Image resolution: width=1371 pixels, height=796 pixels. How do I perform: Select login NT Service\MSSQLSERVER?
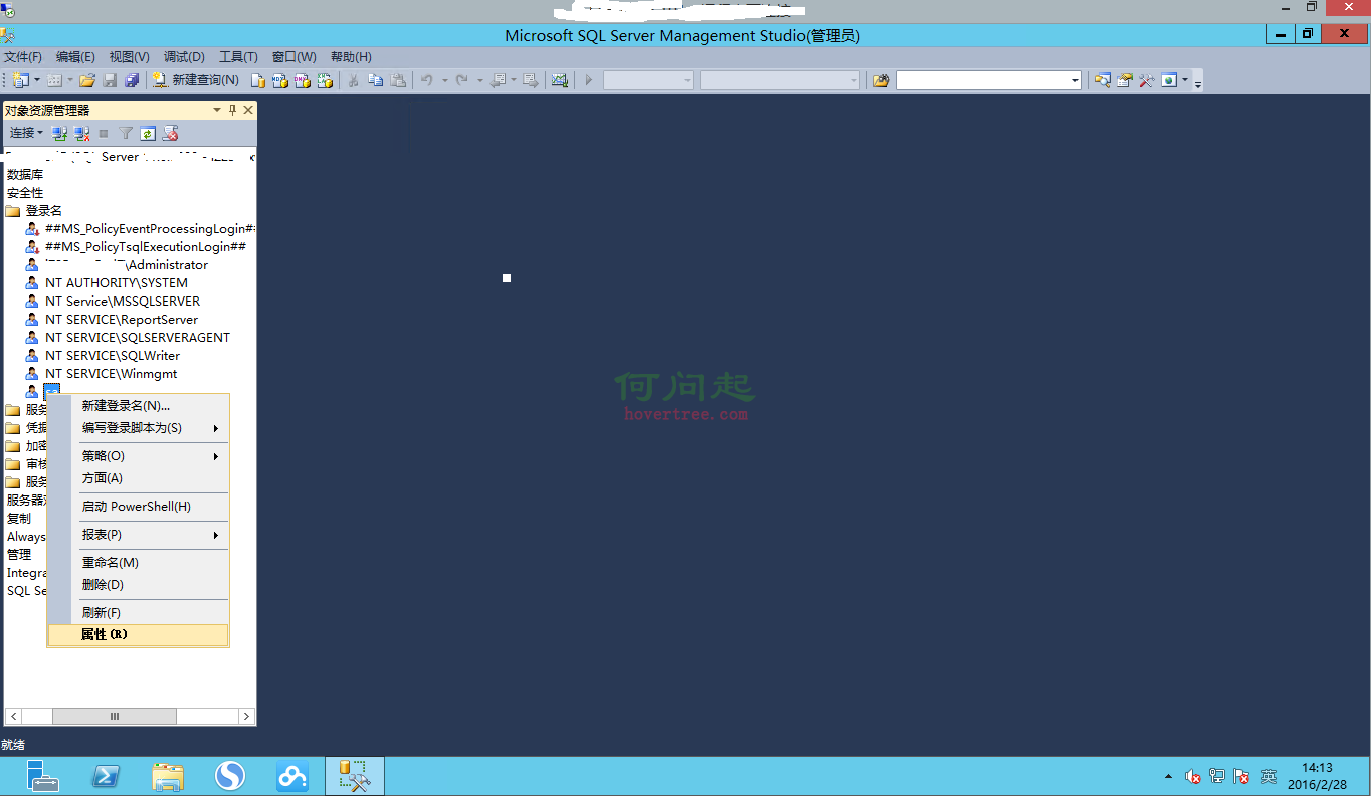click(x=122, y=301)
